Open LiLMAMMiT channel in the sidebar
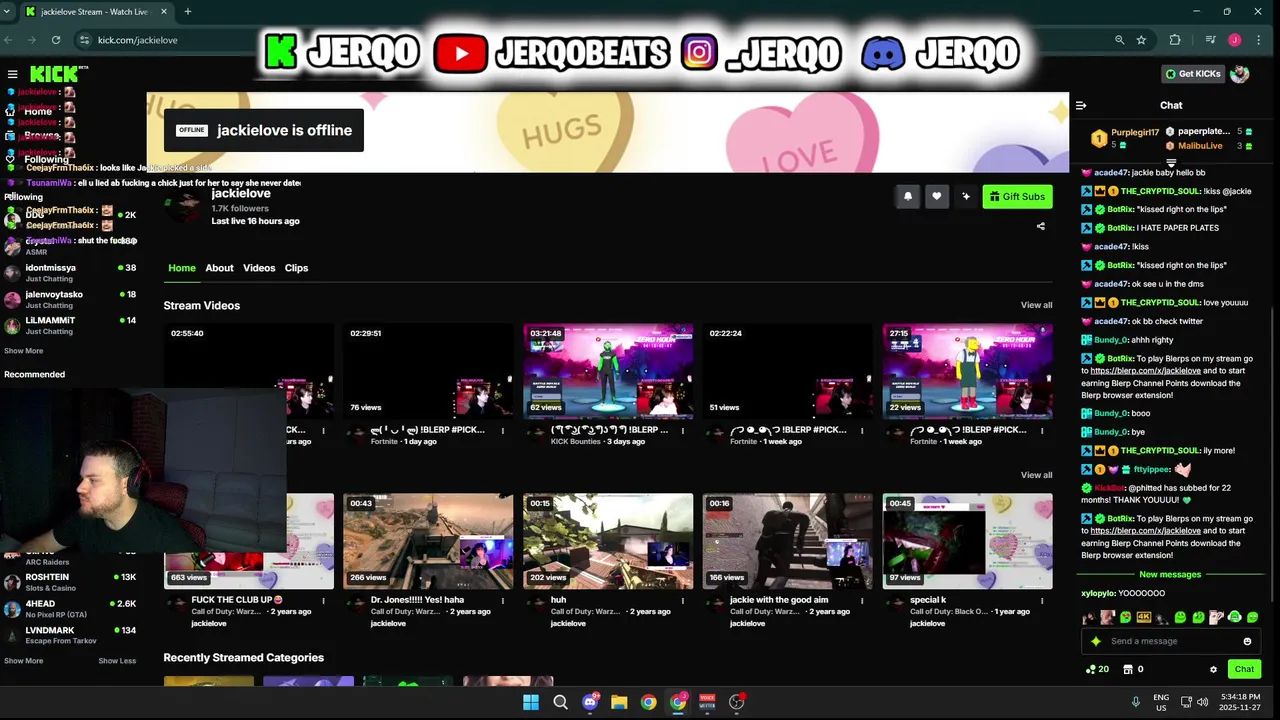This screenshot has height=720, width=1280. click(70, 325)
